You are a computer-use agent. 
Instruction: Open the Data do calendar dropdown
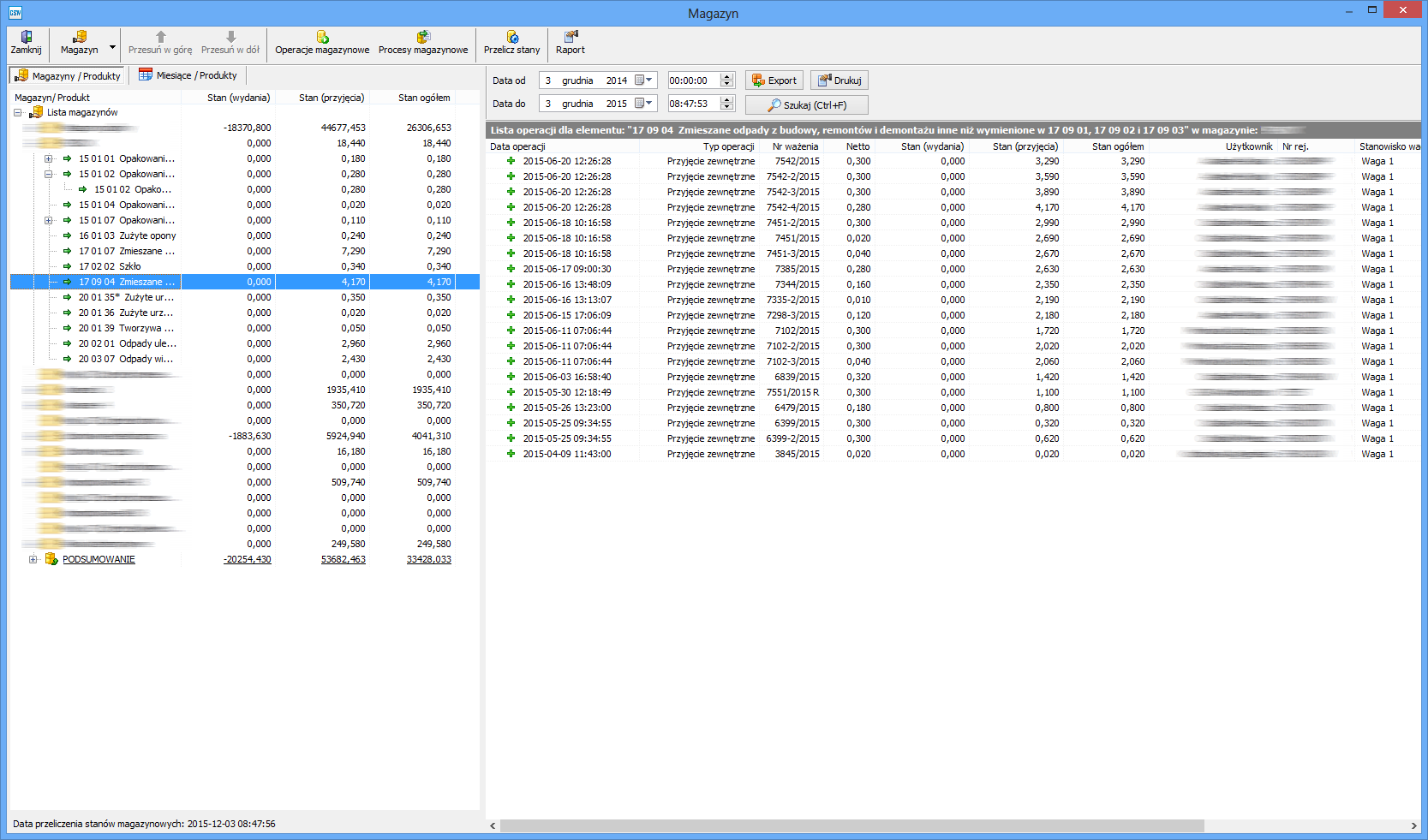click(643, 104)
